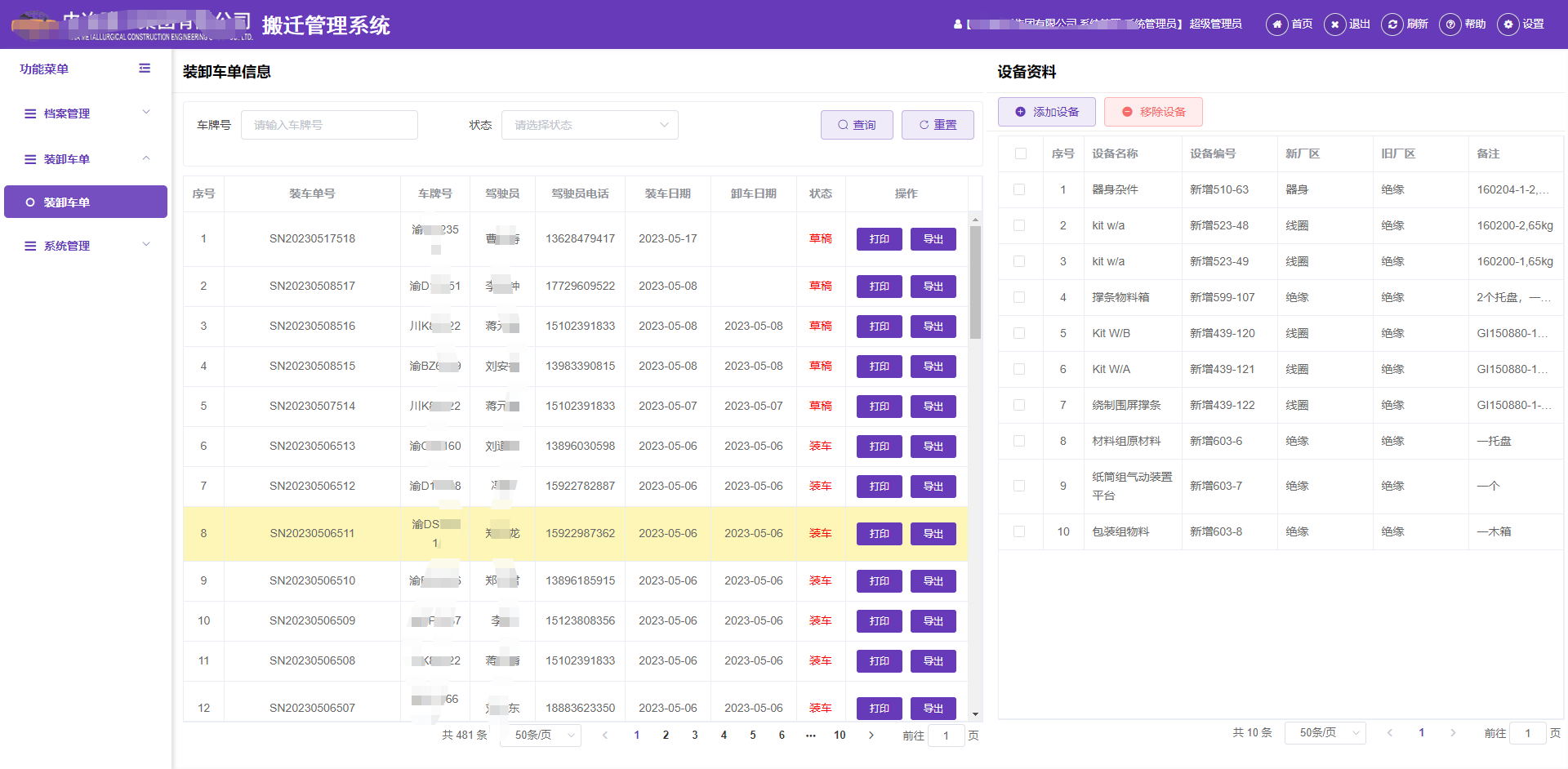Click the circle icon on active 装卸车单 item

pyautogui.click(x=30, y=202)
